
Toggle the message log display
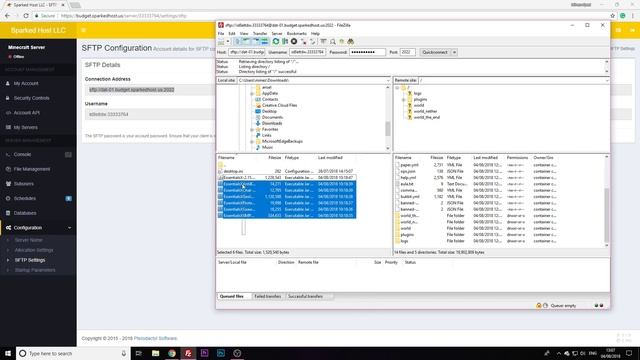point(238,42)
